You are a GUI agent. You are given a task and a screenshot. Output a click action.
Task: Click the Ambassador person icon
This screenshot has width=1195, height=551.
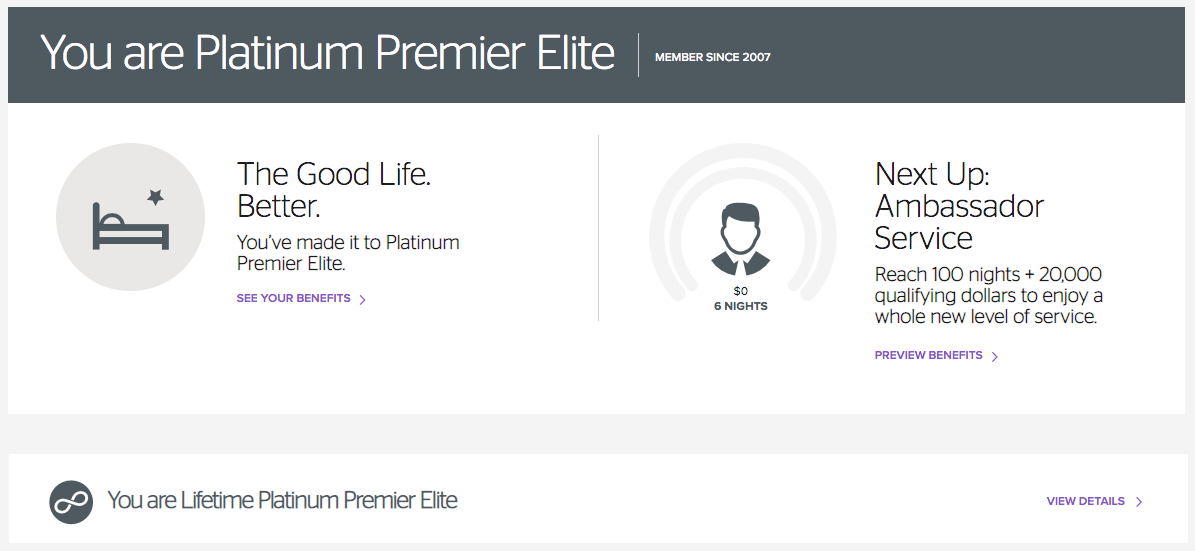click(x=741, y=239)
